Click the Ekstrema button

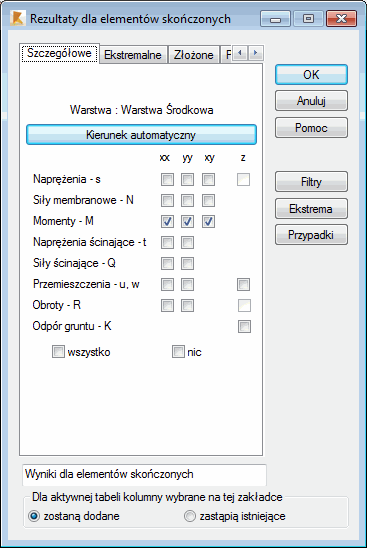pyautogui.click(x=311, y=209)
